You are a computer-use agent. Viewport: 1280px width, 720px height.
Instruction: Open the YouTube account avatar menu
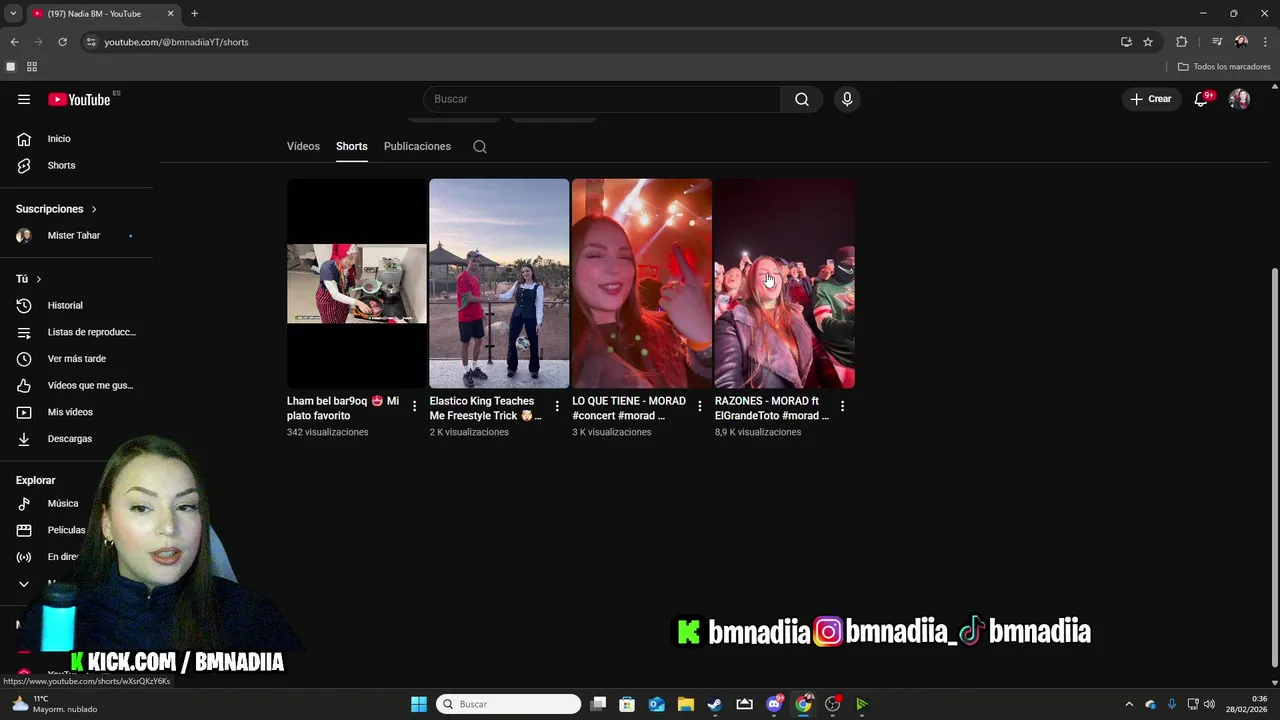[x=1239, y=99]
